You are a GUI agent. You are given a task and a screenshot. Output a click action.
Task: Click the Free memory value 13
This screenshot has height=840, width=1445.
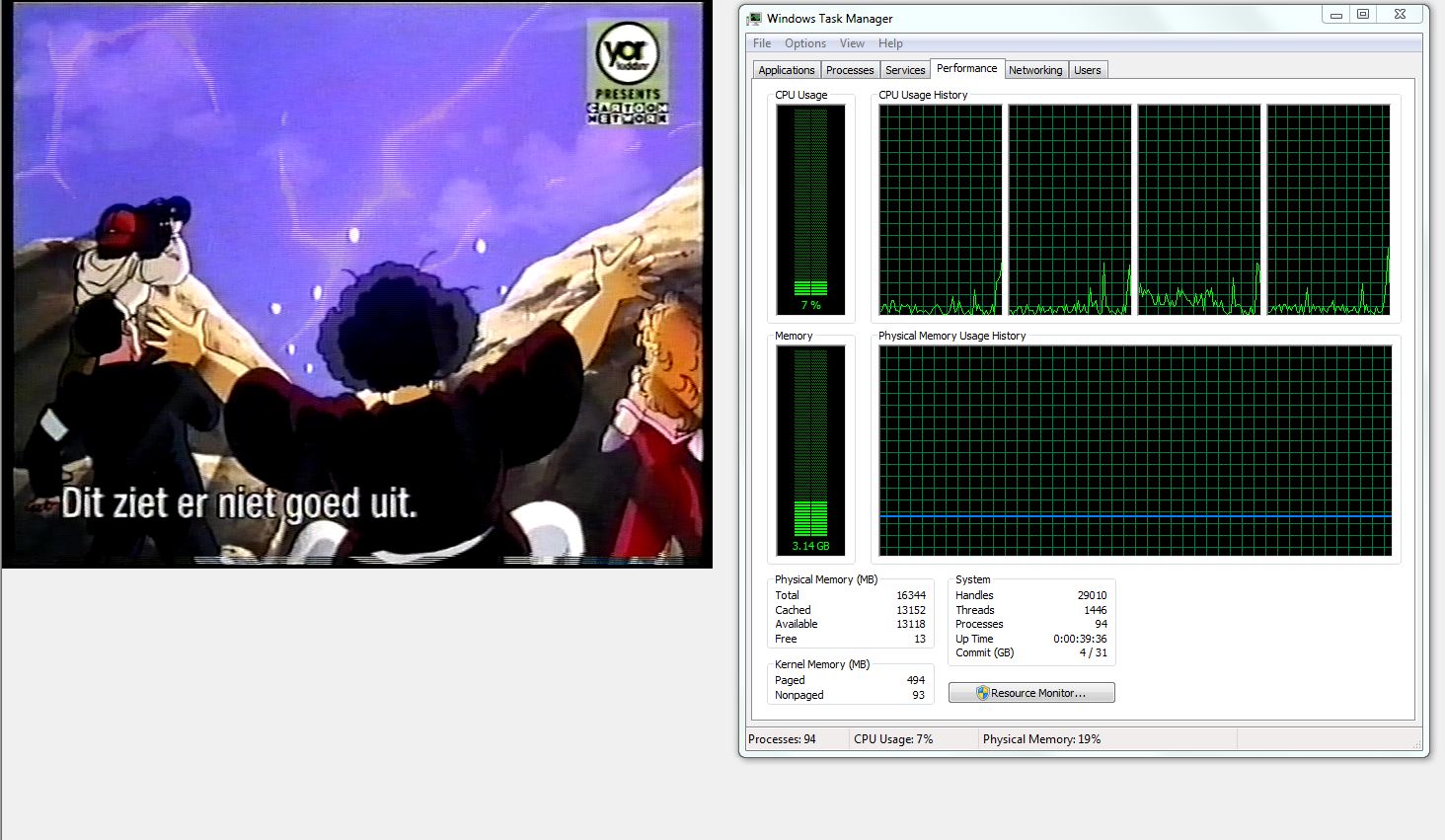pos(920,639)
